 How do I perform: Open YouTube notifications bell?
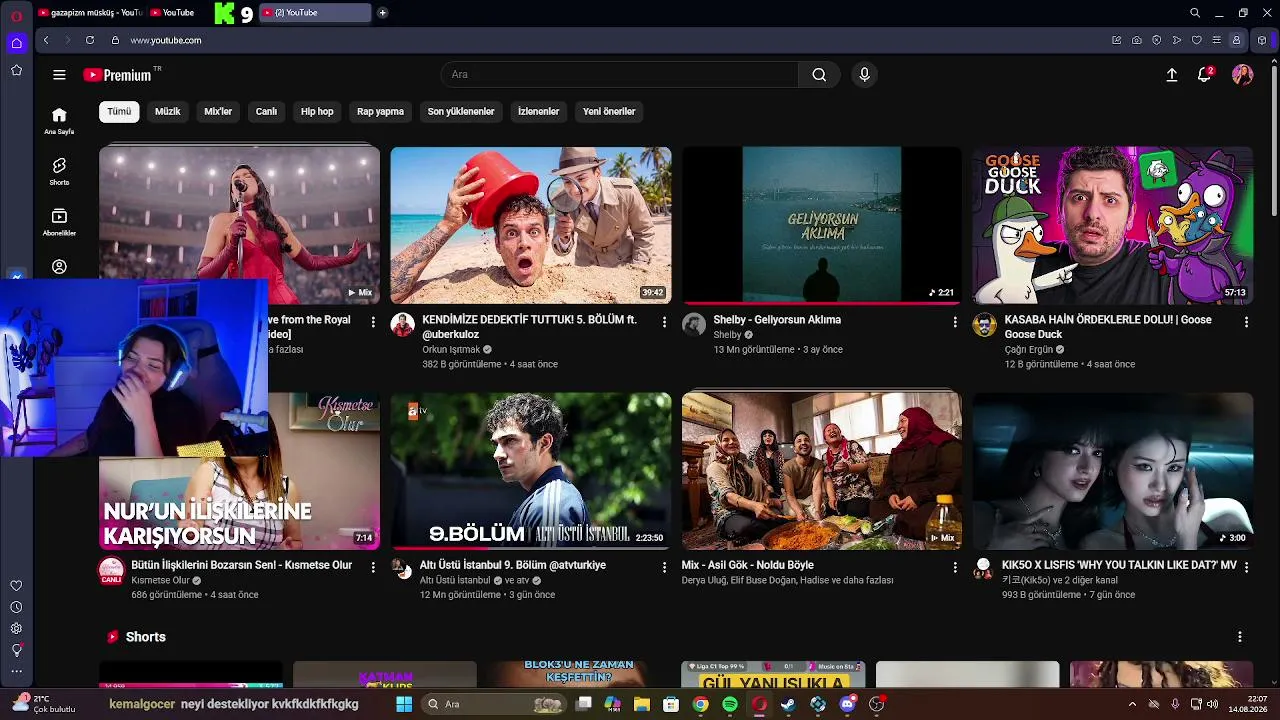(1205, 75)
